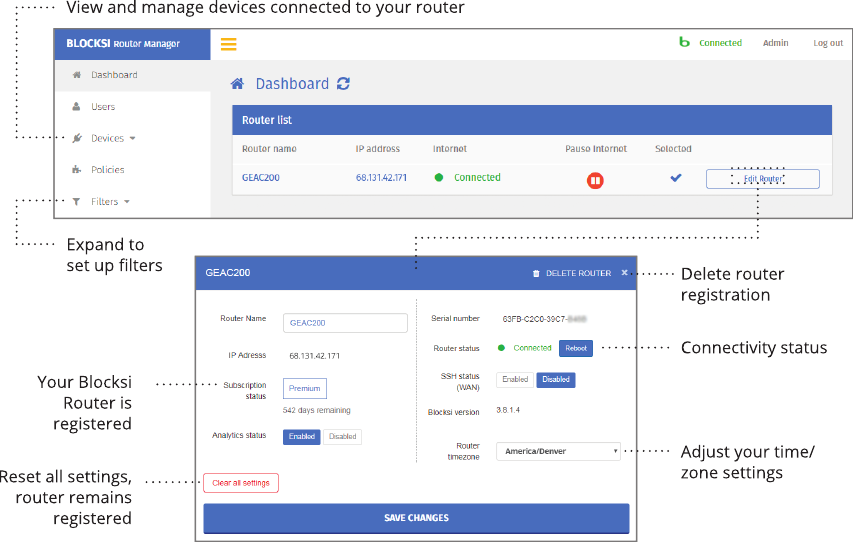Expand the Filters menu arrow
The image size is (853, 542).
[127, 201]
